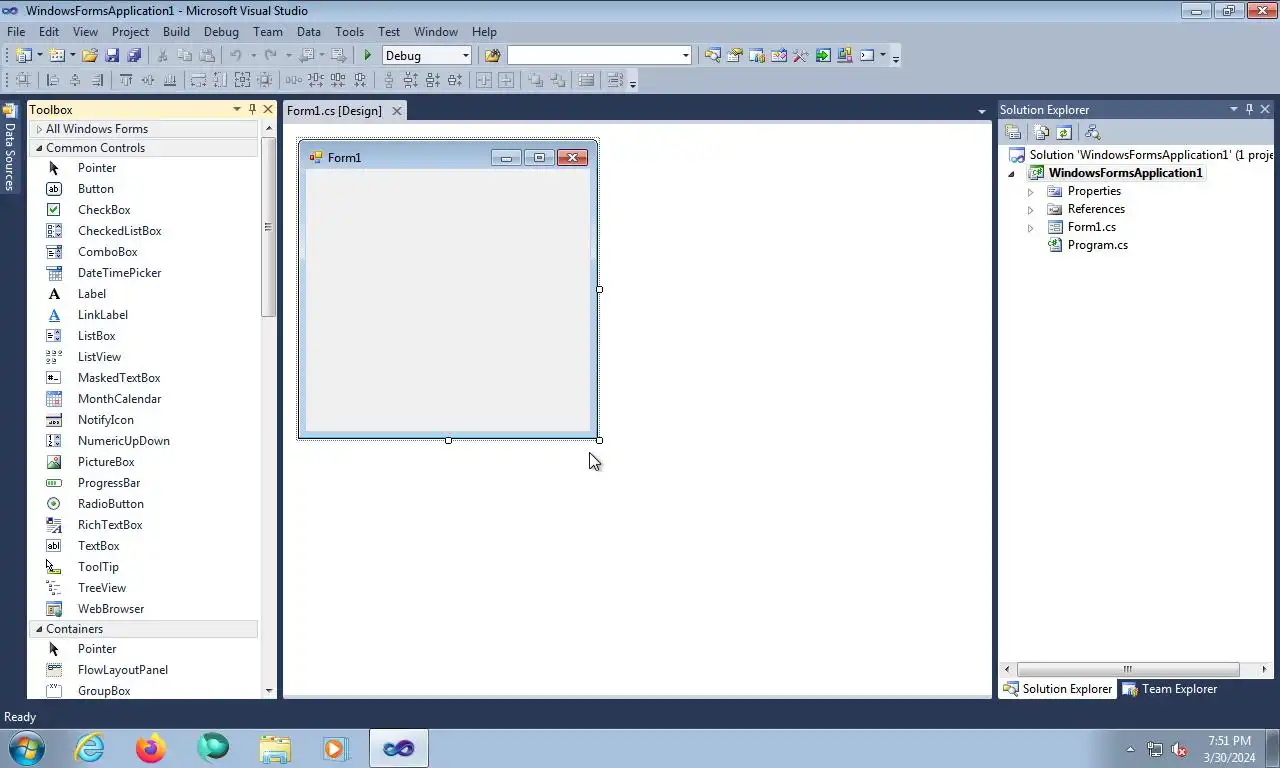1280x768 pixels.
Task: Switch to the Team Explorer tab
Action: coord(1170,689)
